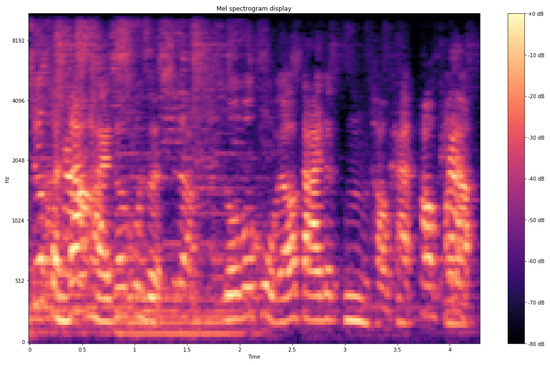Click the '+0 dB' colorbar label

[x=535, y=14]
